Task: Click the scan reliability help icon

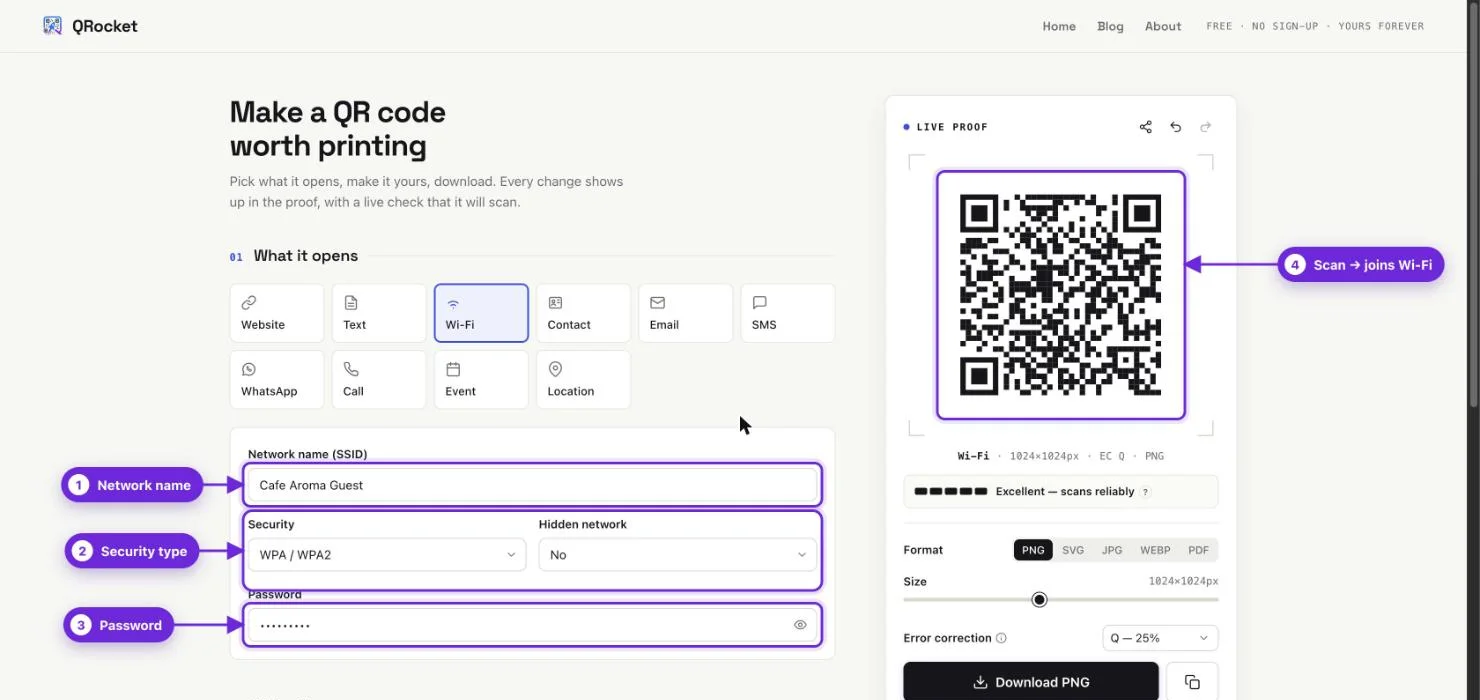Action: click(x=1145, y=492)
